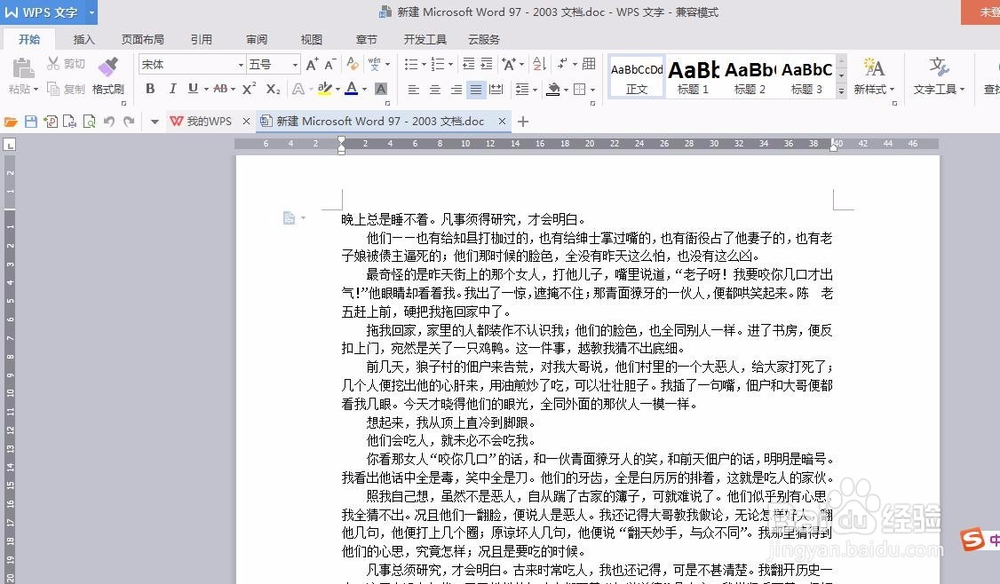Open a new document with the + tab
The width and height of the screenshot is (1000, 584).
(x=524, y=120)
